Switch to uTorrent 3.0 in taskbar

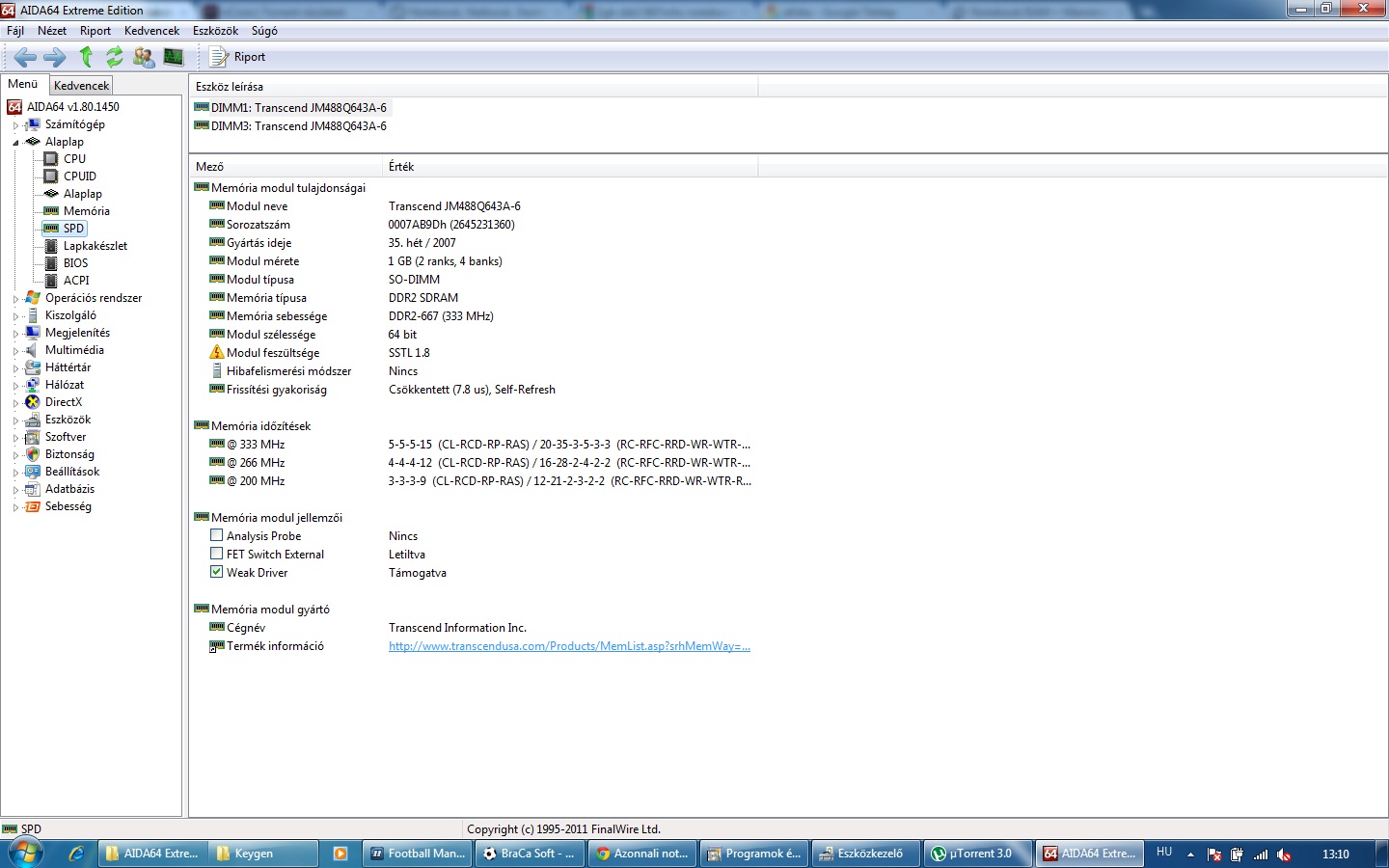coord(977,854)
